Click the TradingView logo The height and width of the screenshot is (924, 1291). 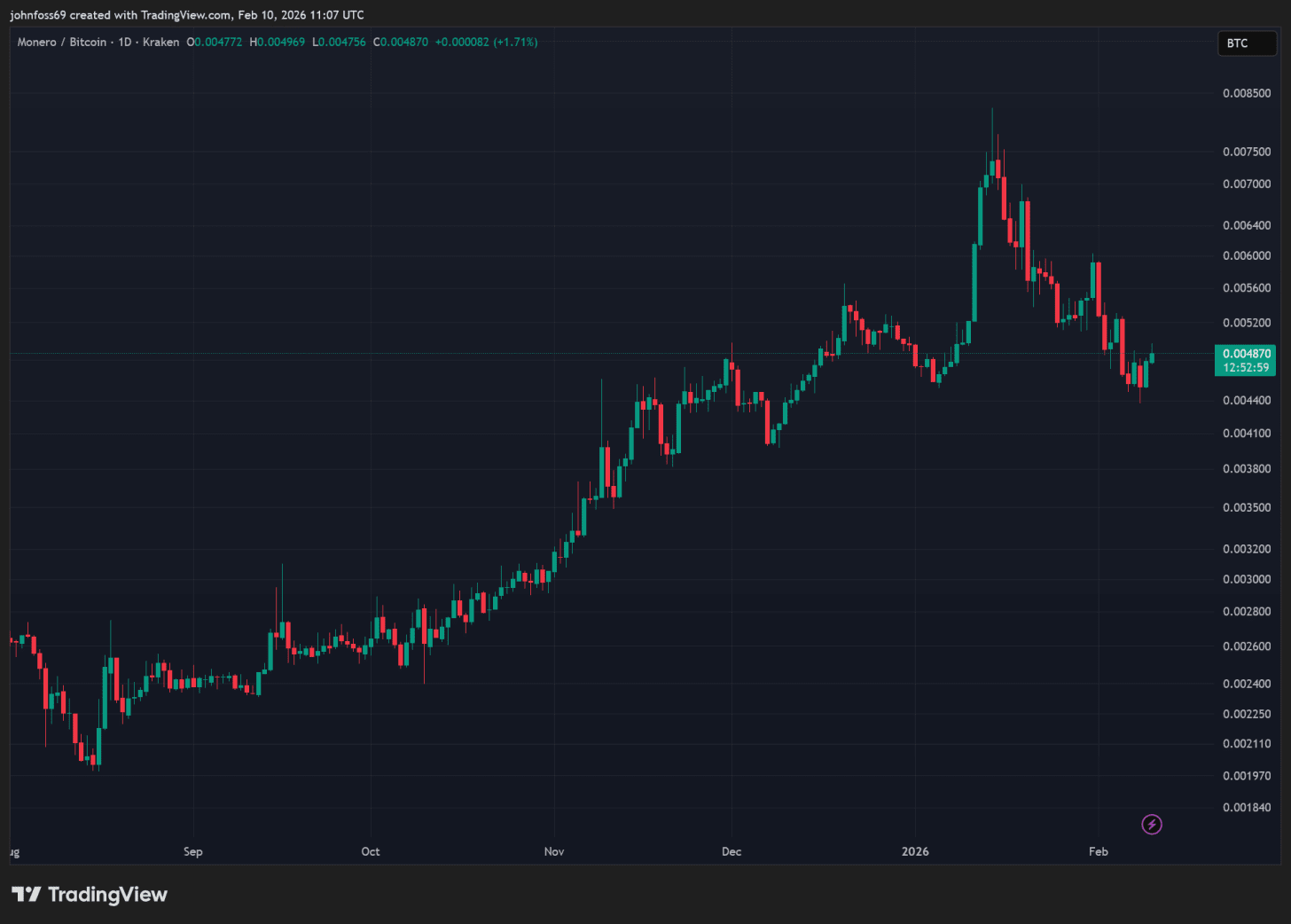(x=90, y=894)
